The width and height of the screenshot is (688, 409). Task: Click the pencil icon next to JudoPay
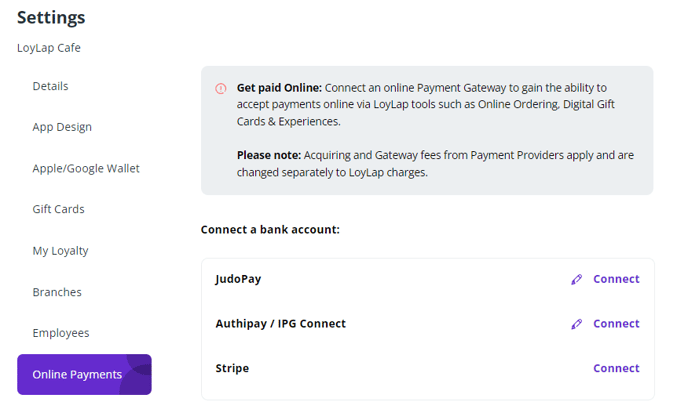576,279
